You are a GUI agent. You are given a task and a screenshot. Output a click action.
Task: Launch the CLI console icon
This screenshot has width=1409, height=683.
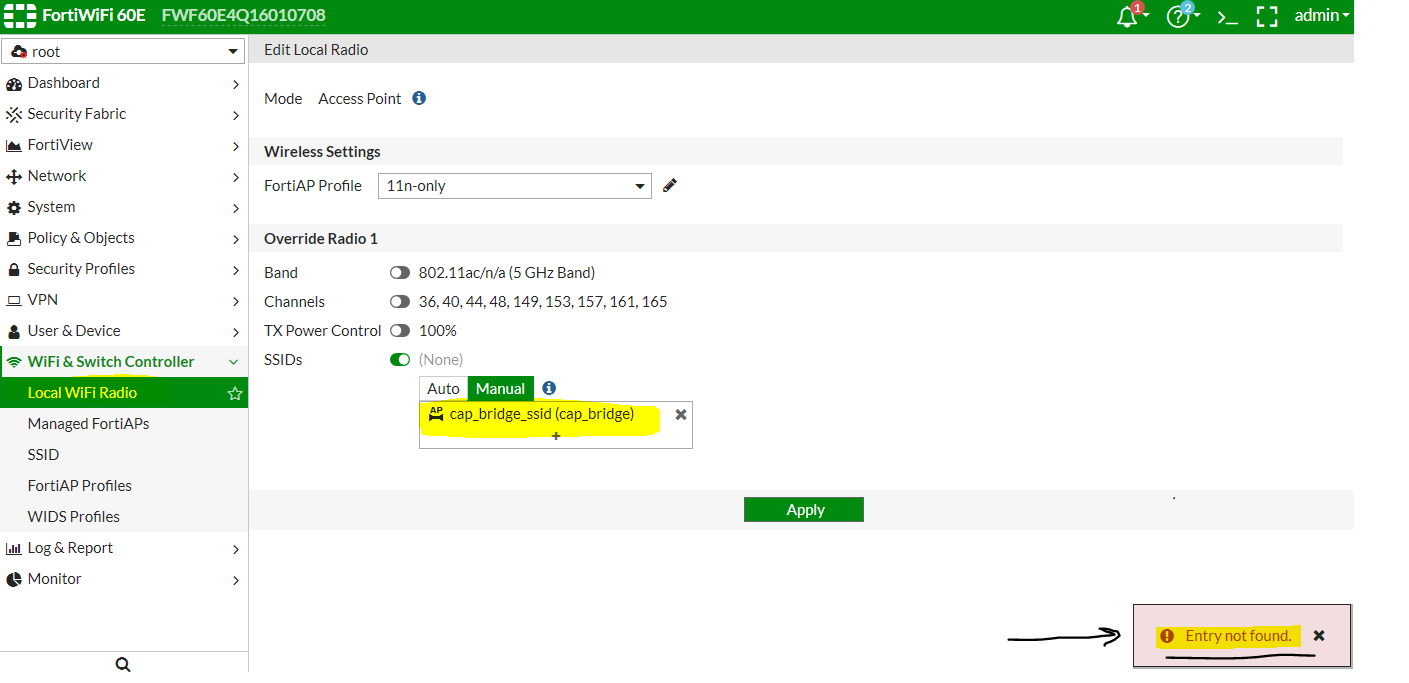(1227, 17)
